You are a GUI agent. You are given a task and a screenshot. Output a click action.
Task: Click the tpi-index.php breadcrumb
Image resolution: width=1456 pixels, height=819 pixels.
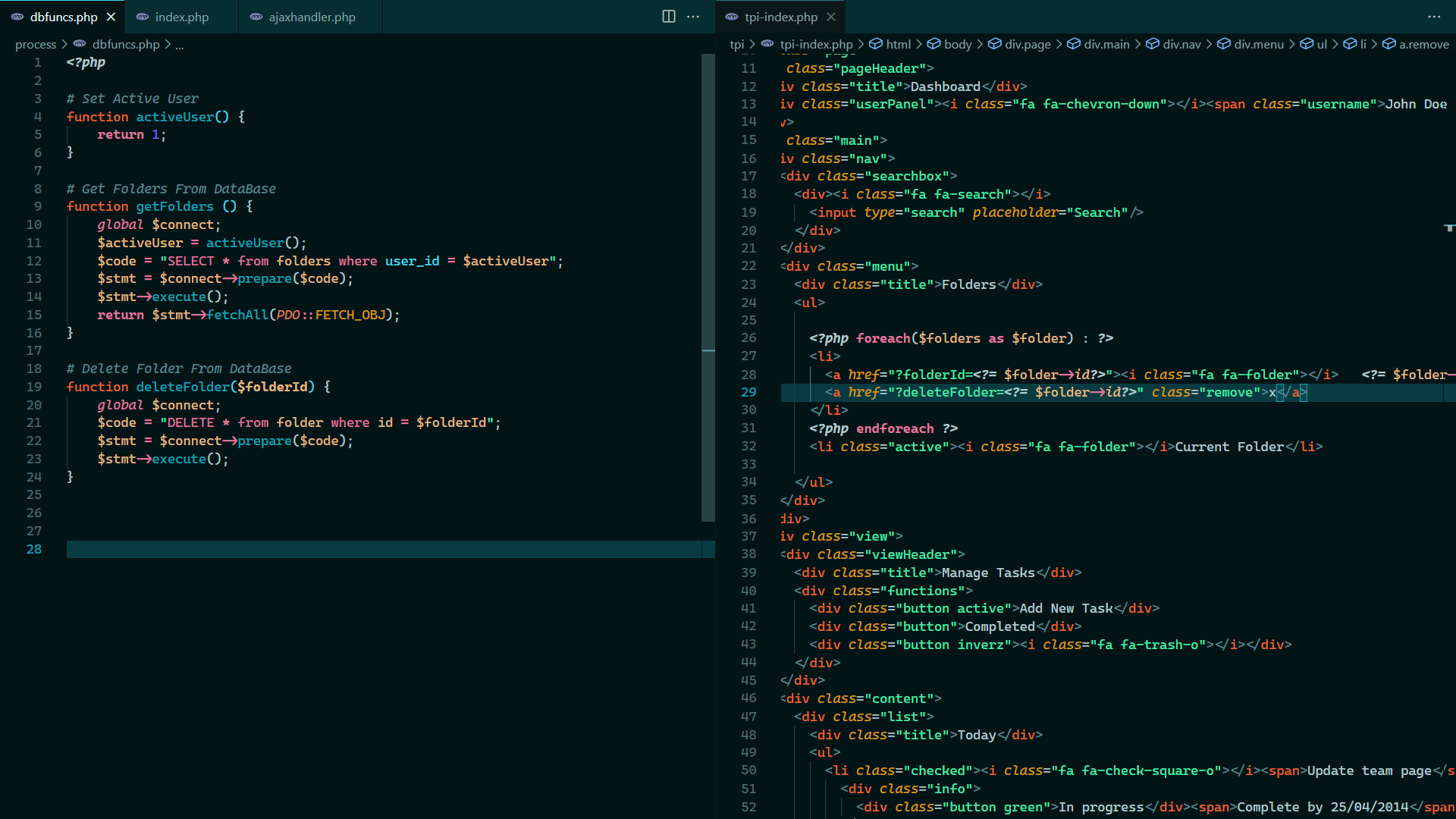(816, 45)
